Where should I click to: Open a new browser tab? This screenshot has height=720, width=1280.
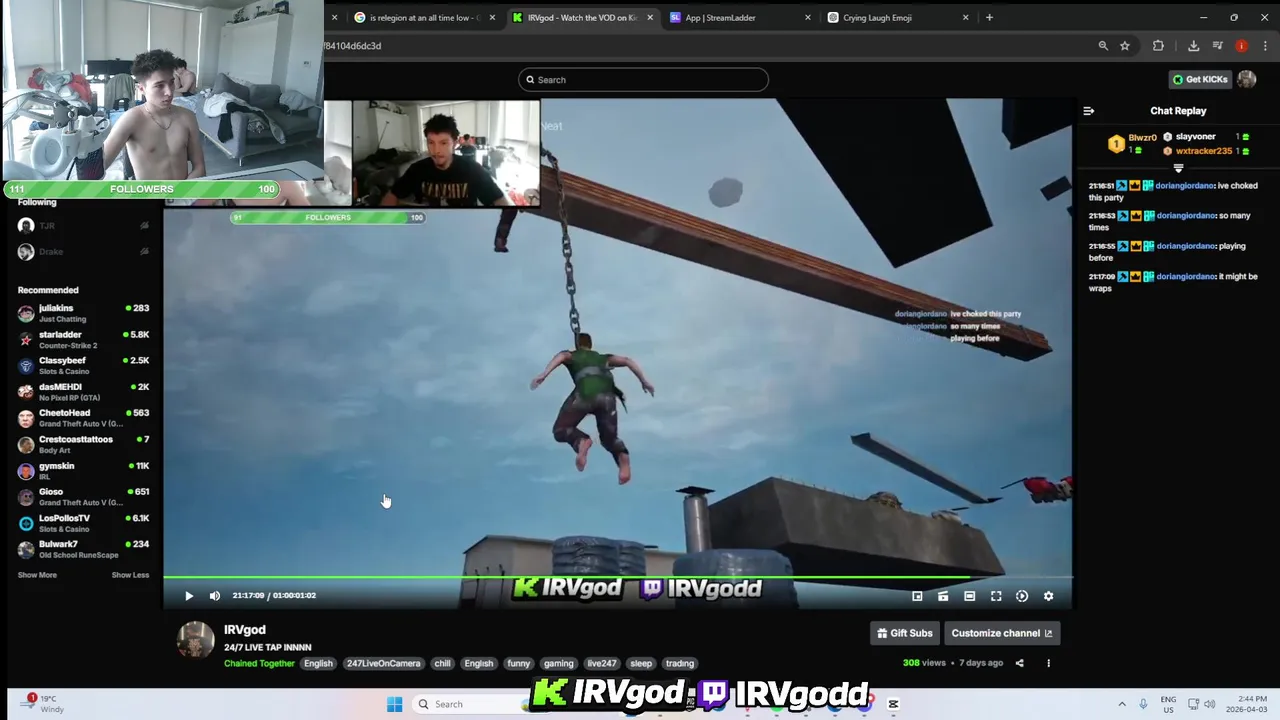pyautogui.click(x=989, y=17)
